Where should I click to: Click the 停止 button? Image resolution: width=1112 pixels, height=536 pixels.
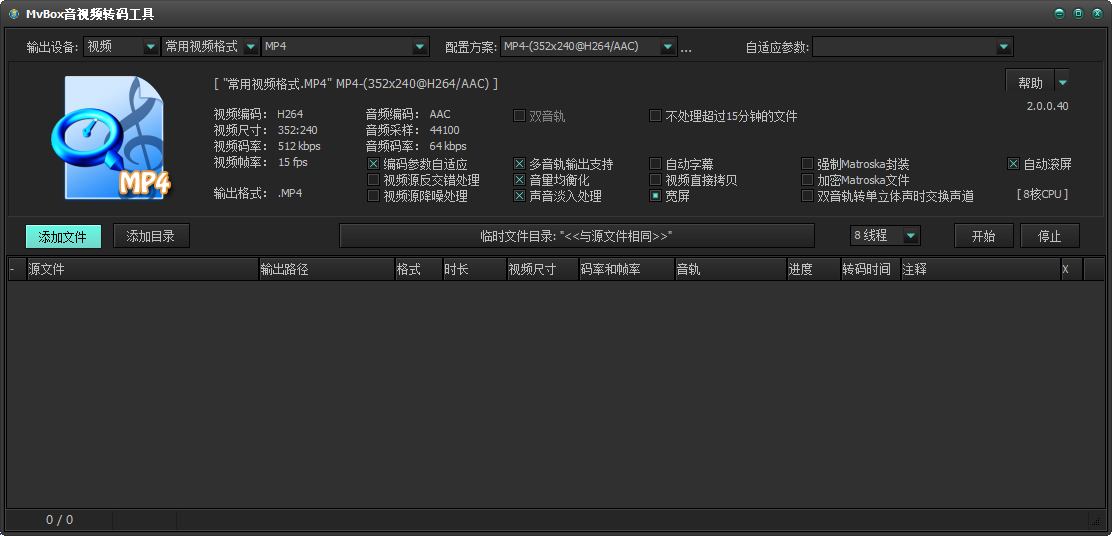pyautogui.click(x=1050, y=236)
